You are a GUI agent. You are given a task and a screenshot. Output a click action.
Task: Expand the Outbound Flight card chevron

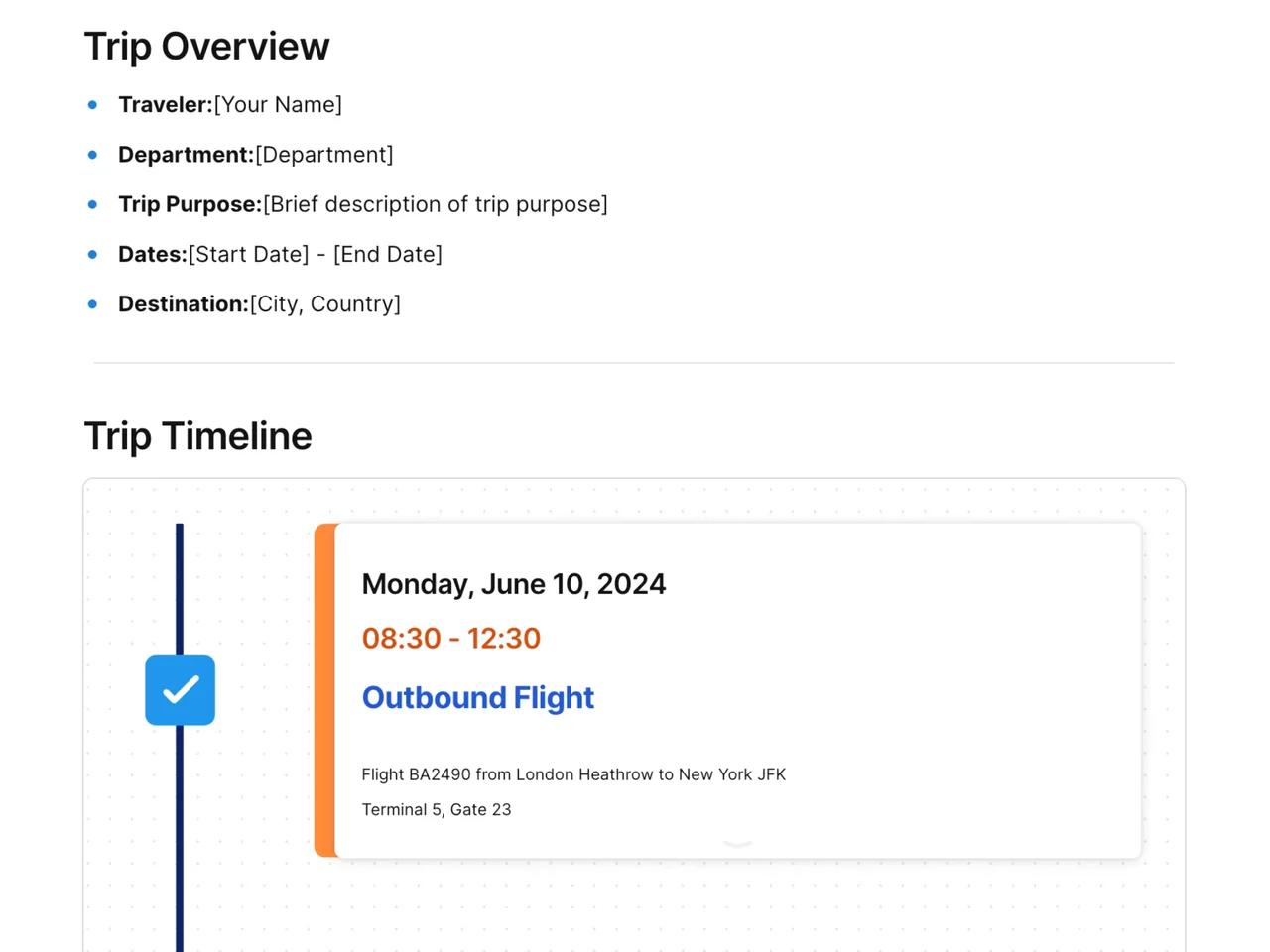[x=737, y=844]
